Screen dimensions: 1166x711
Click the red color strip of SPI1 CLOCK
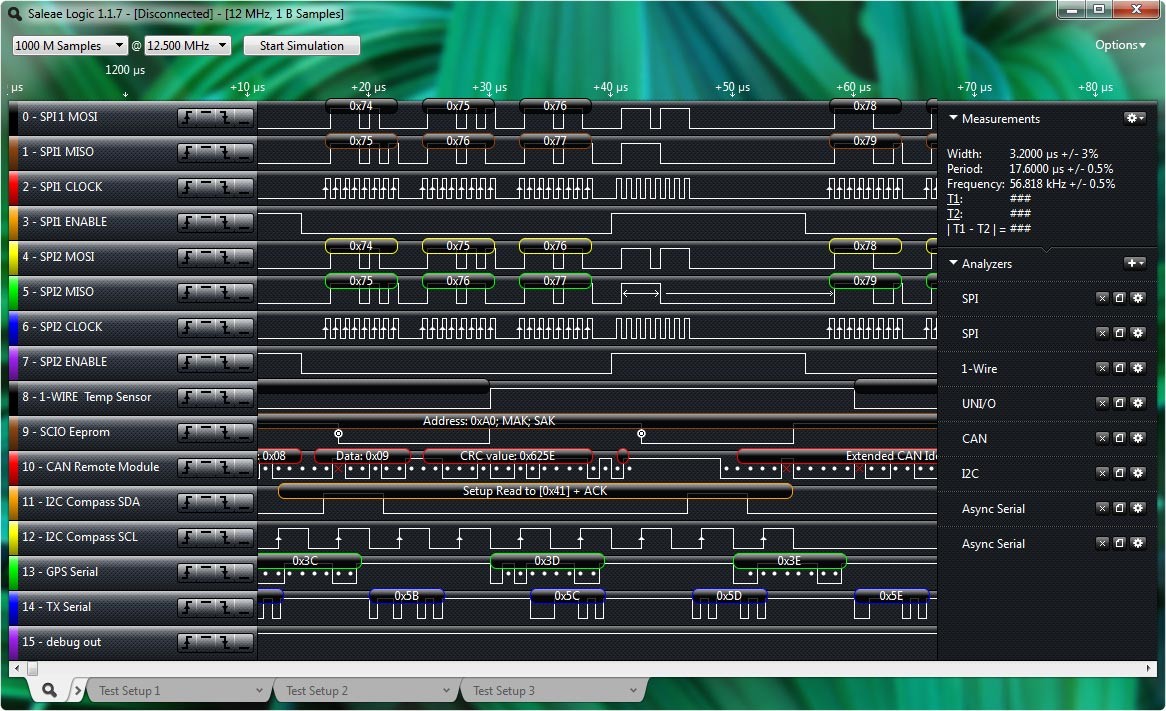(13, 187)
